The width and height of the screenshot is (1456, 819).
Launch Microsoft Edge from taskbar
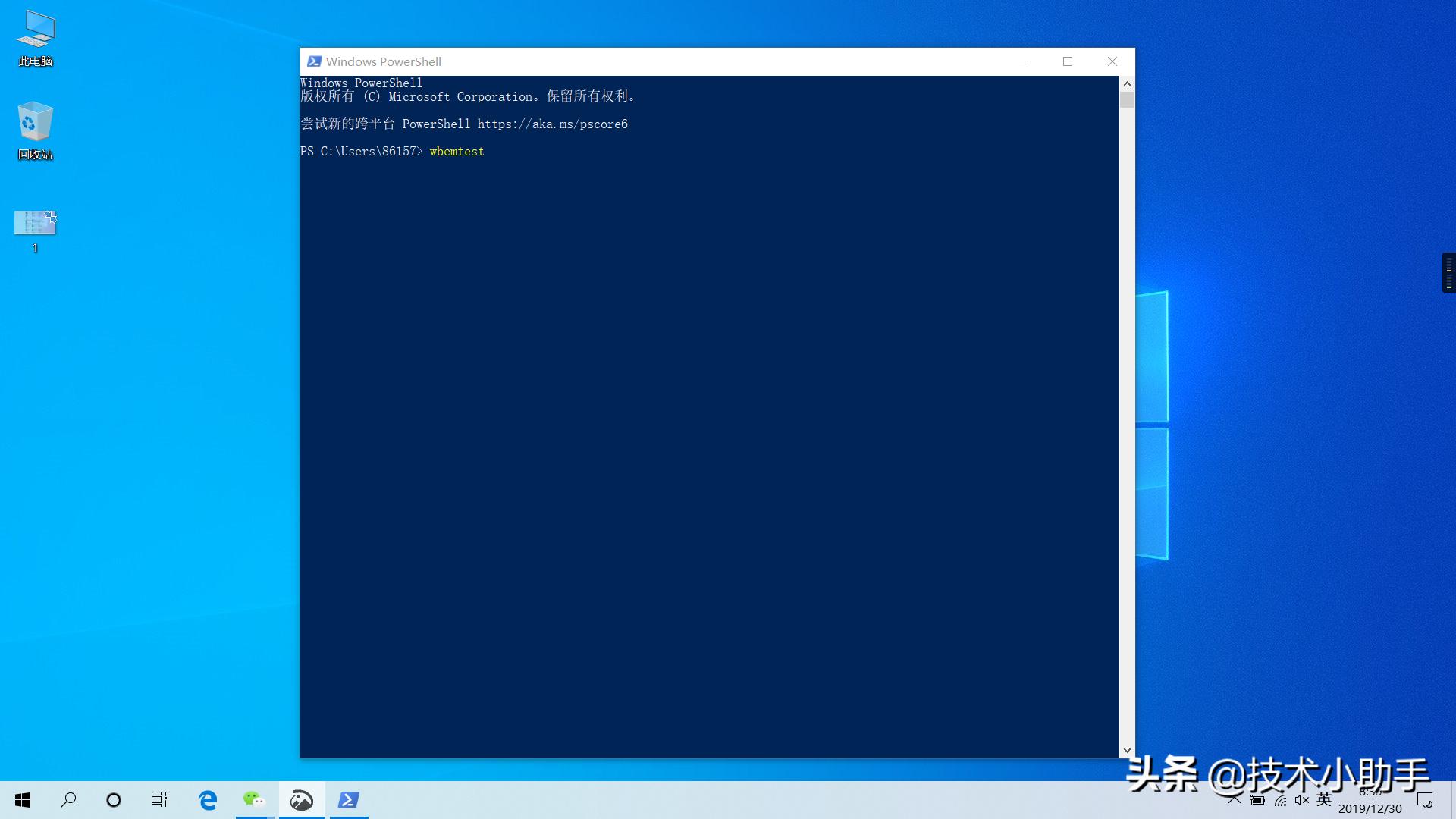pos(208,800)
